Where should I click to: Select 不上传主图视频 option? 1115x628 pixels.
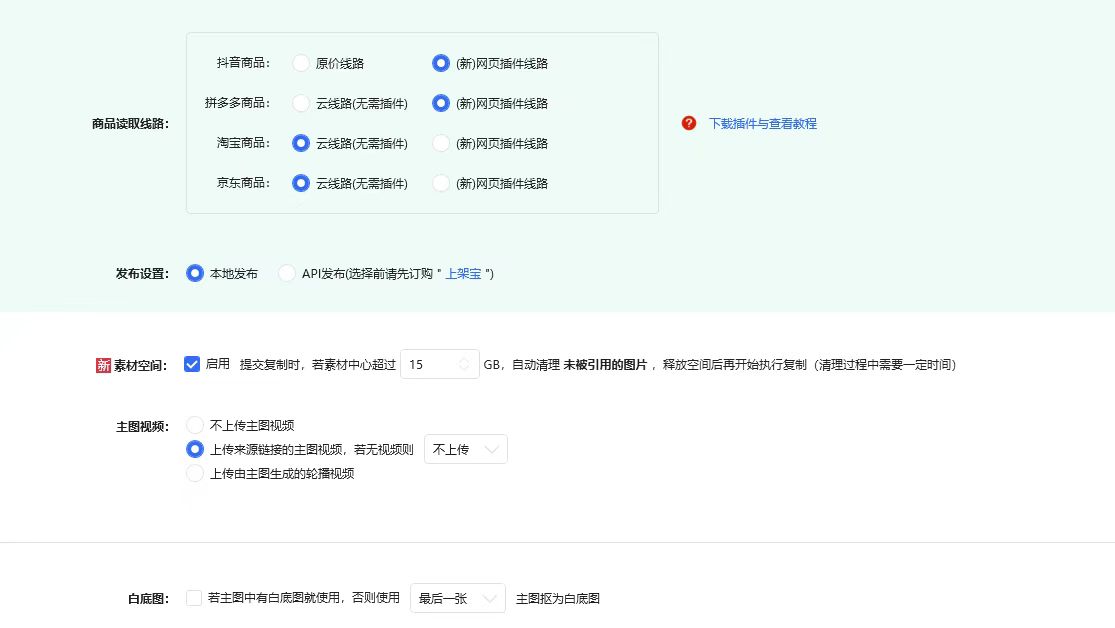[195, 424]
